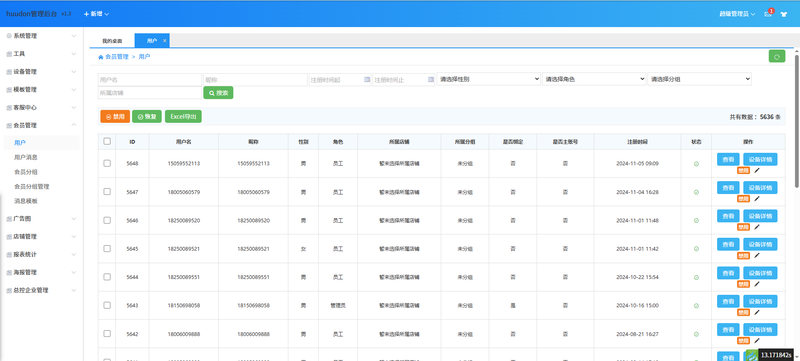Check the box for user ID 5644
This screenshot has width=800, height=361.
[107, 277]
